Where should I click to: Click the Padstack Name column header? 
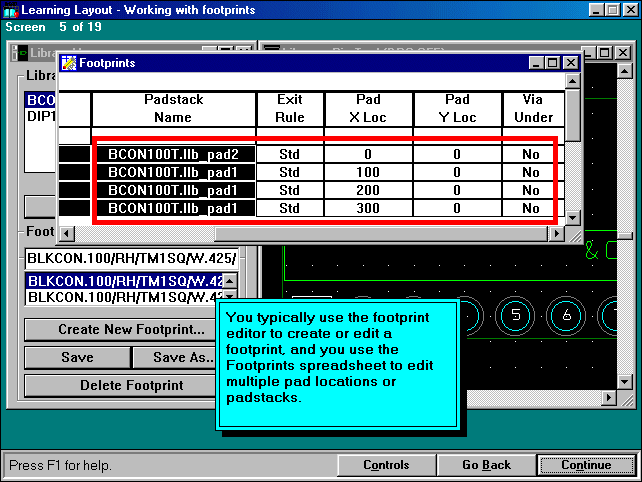(x=173, y=109)
